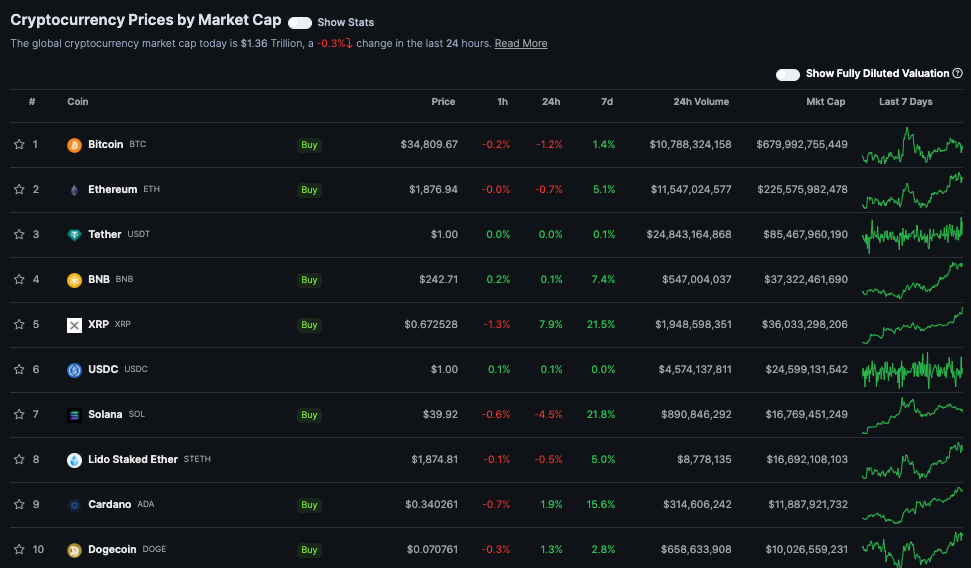
Task: Click the Lido Staked Ether logo icon
Action: tap(74, 460)
